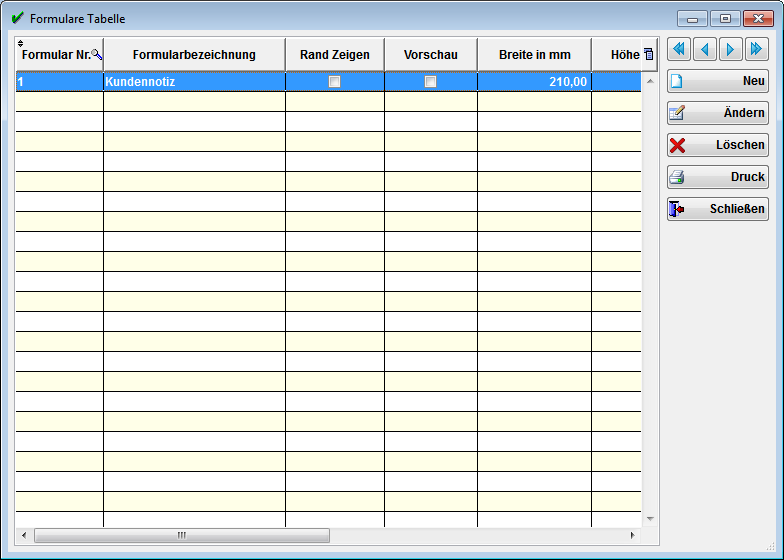Select the 210,00 width value
Viewport: 784px width, 560px height.
tap(534, 82)
